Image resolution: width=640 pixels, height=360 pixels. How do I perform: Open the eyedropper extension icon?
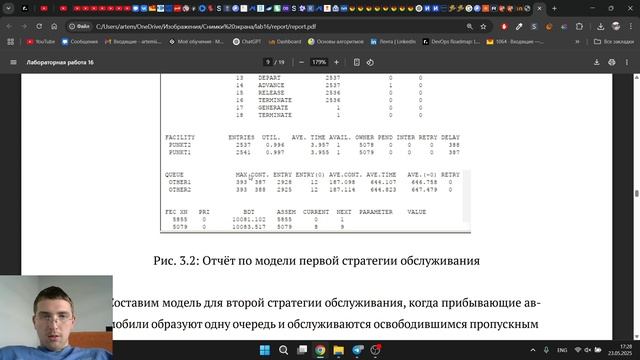click(519, 27)
